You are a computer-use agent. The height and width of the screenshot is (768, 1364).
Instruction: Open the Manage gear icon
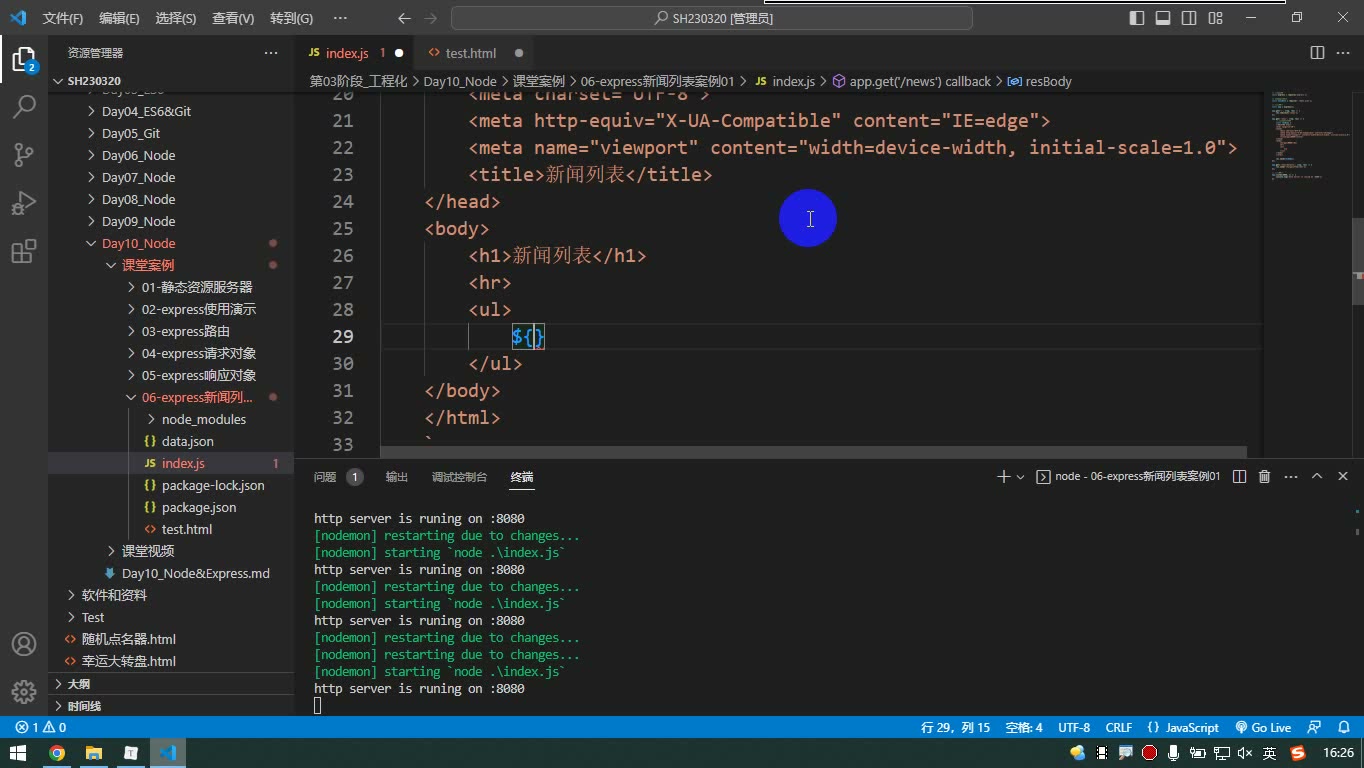(x=24, y=692)
